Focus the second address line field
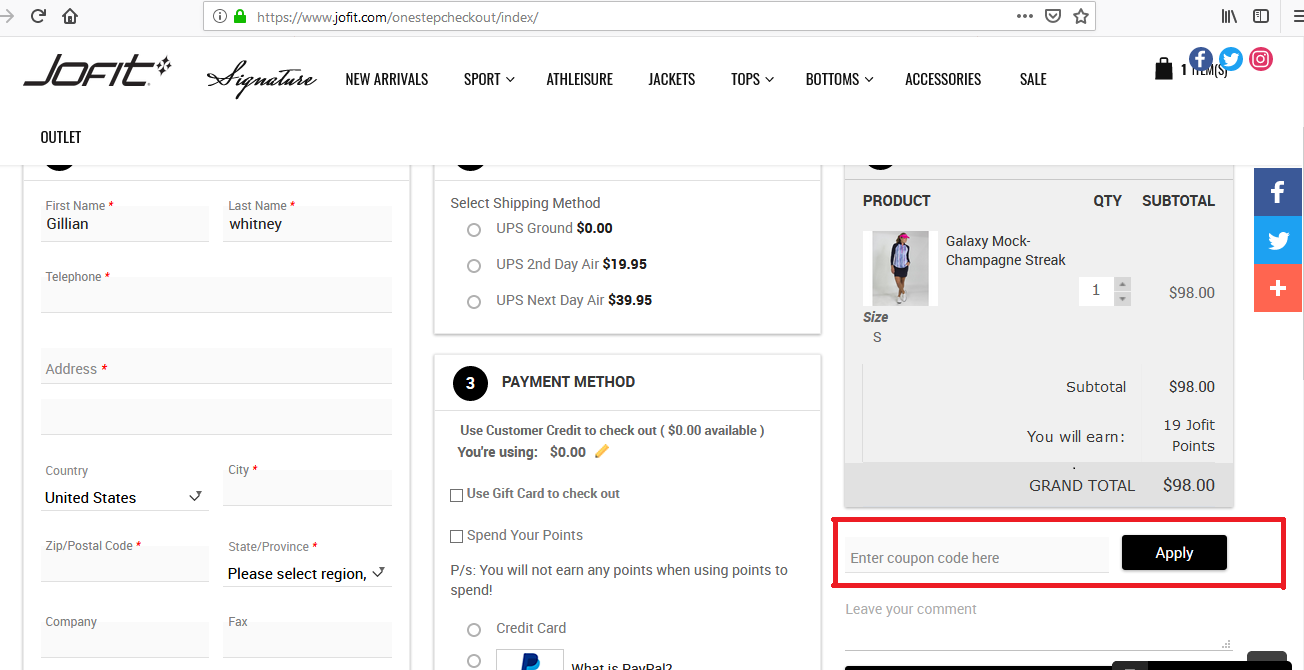1304x670 pixels. click(x=216, y=417)
